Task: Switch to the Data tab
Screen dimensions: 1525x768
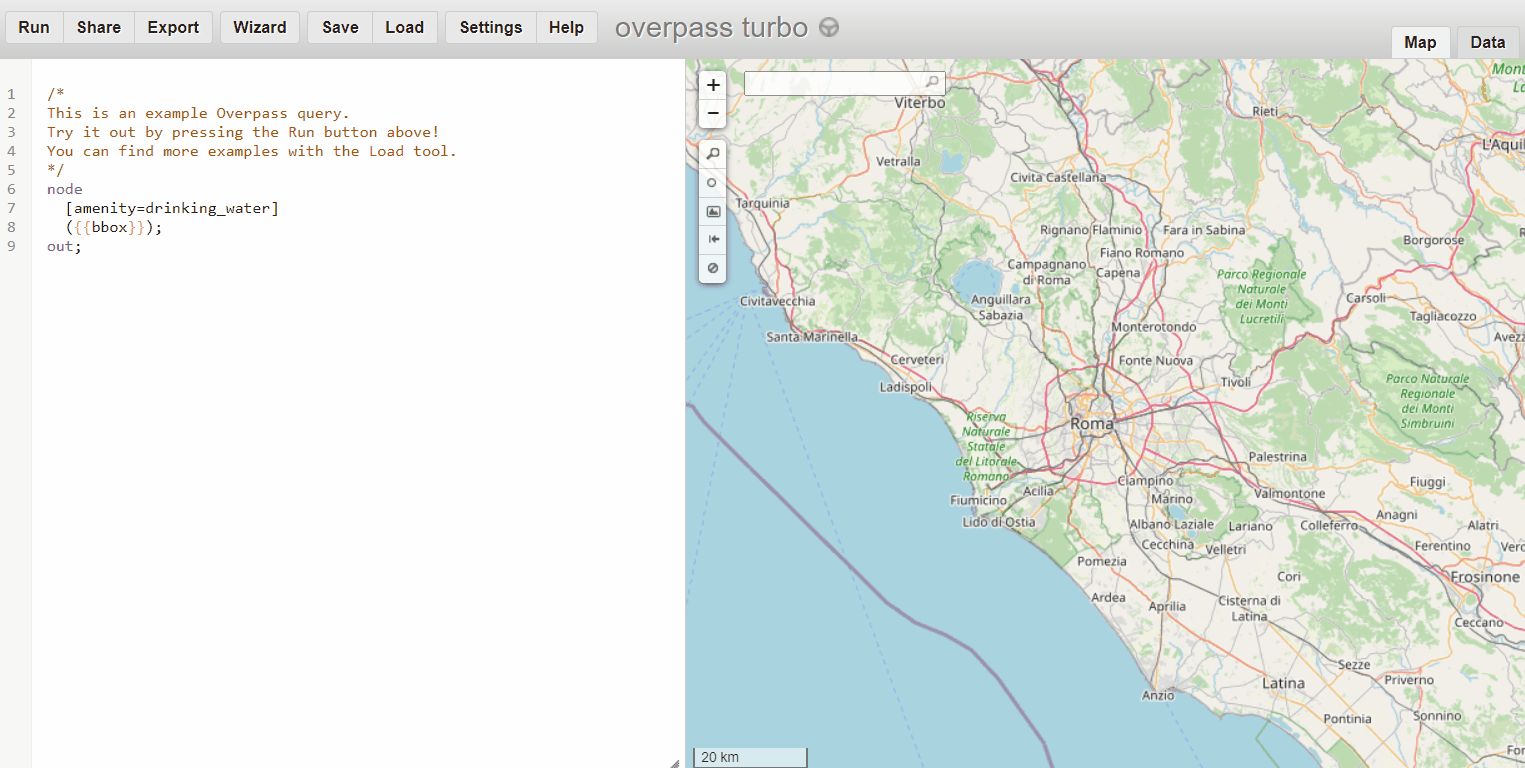Action: tap(1488, 42)
